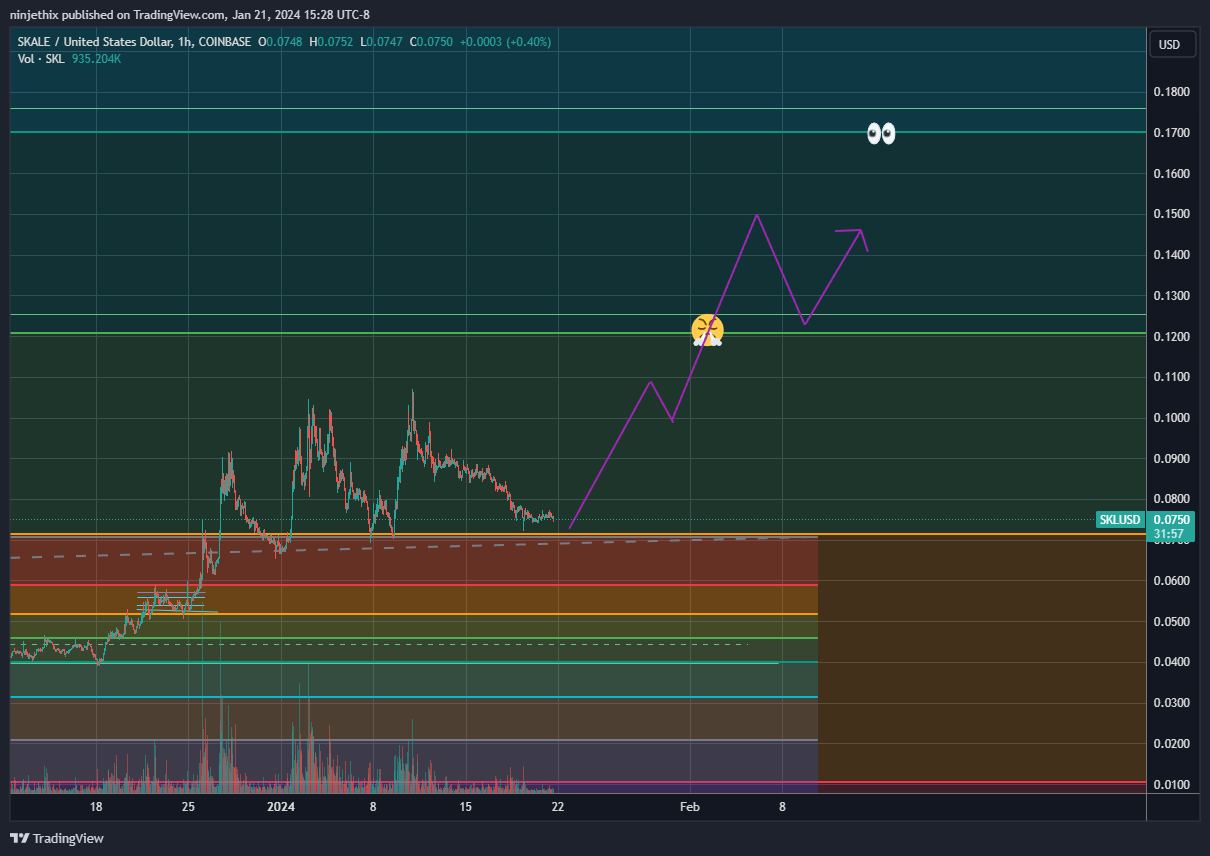Click the Vol · SKL indicator label
Viewport: 1210px width, 856px height.
[x=41, y=59]
